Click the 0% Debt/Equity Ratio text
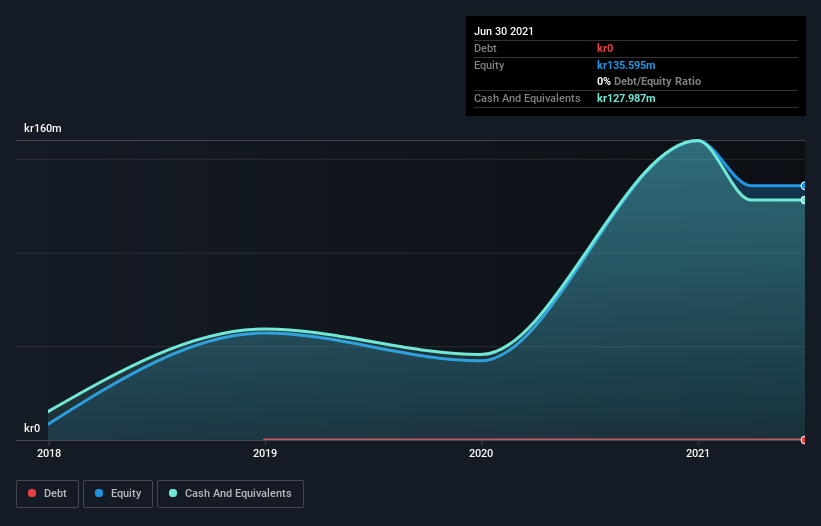 (649, 82)
